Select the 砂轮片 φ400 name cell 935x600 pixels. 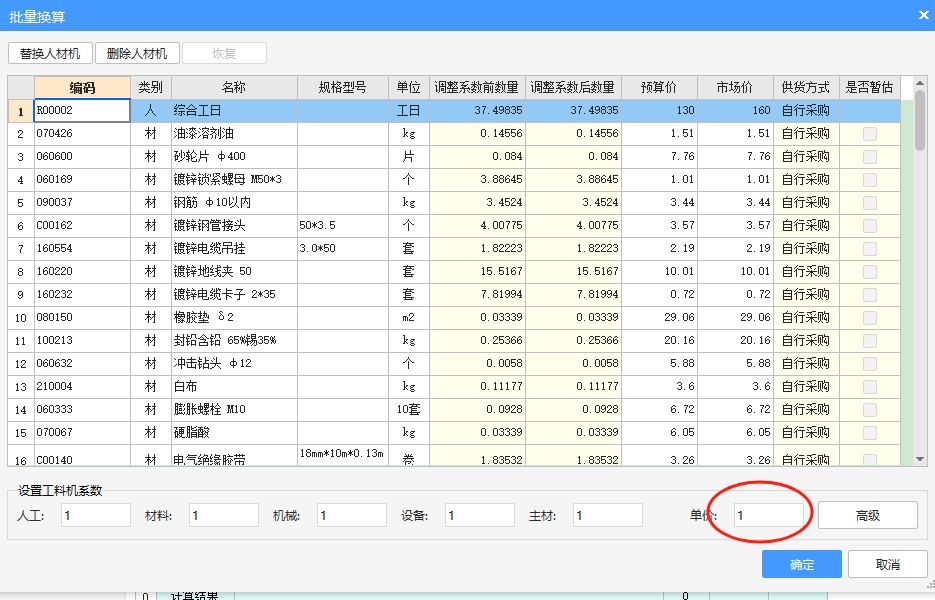[234, 157]
